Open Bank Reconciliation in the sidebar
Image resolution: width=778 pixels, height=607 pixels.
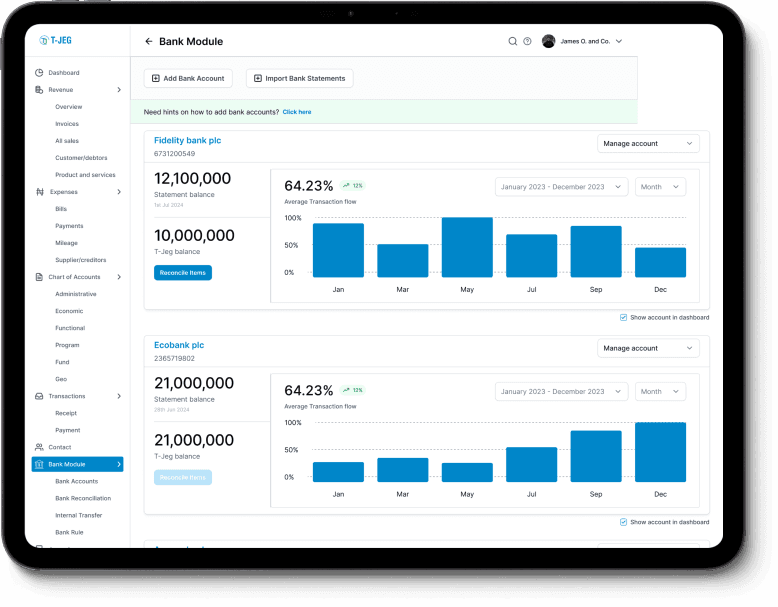click(x=83, y=498)
